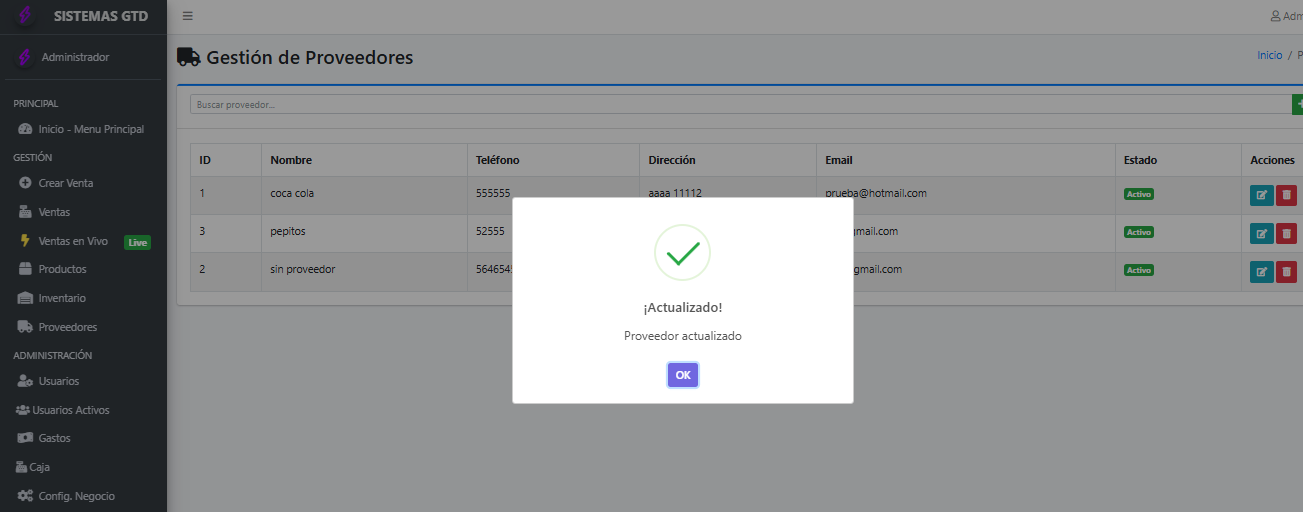Click edit icon for sin proveedor row

click(1261, 271)
